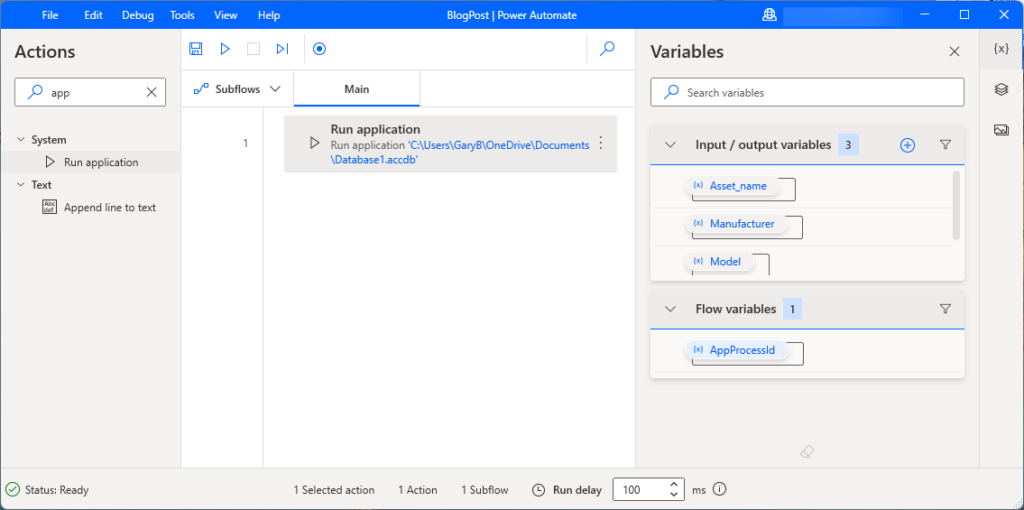Select the Manufacturer variable

739,224
